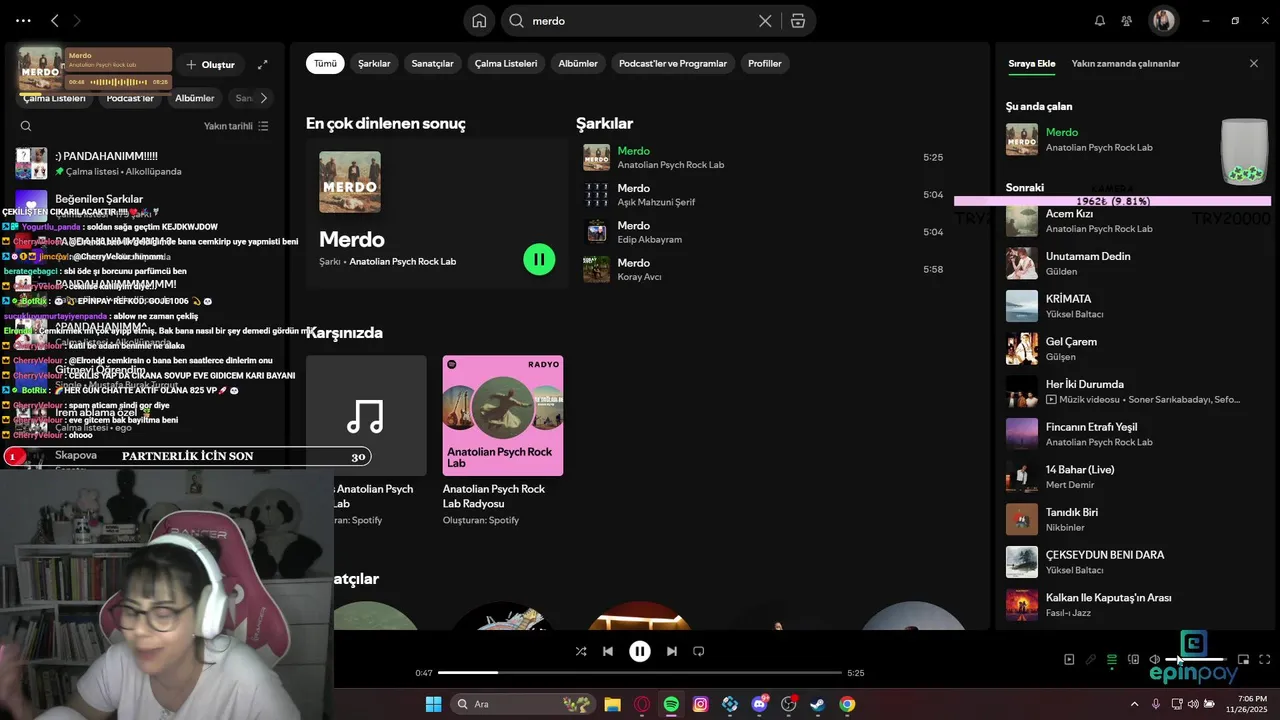Click the search input showing merdo

coord(640,21)
